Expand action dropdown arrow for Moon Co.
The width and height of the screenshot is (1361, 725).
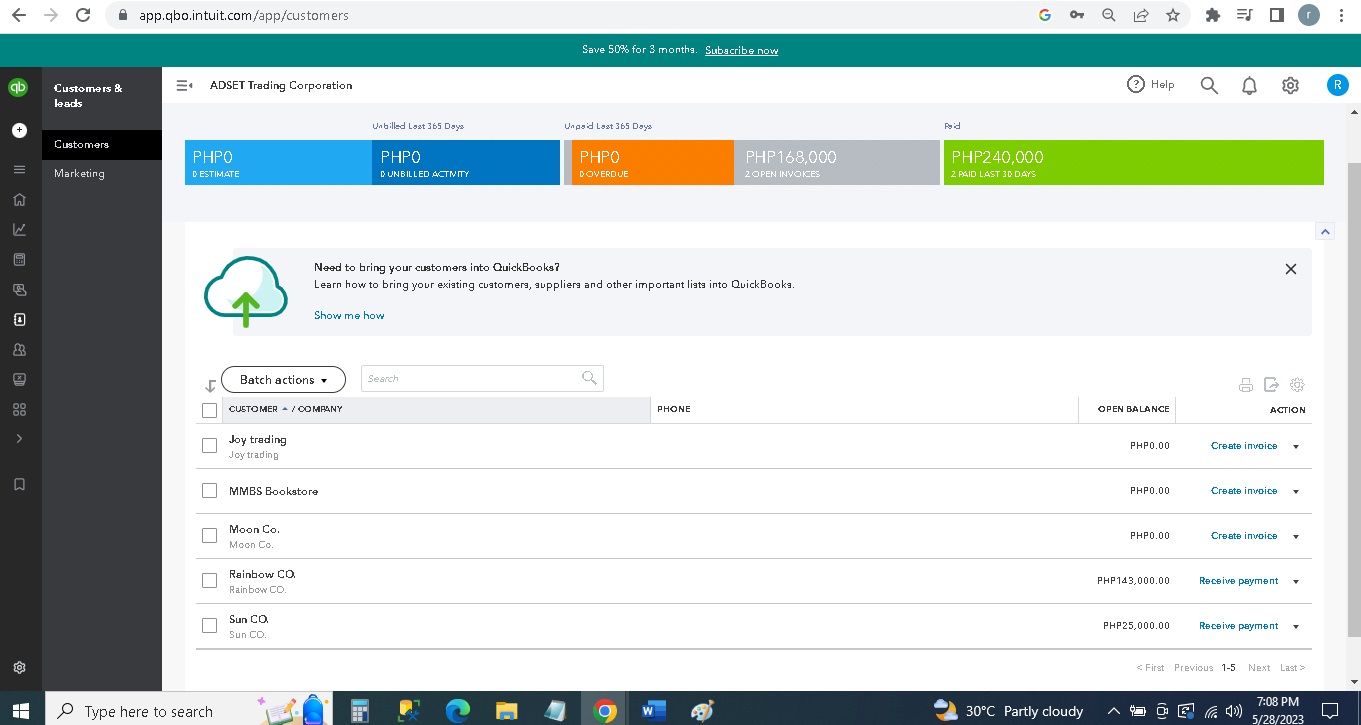1296,537
